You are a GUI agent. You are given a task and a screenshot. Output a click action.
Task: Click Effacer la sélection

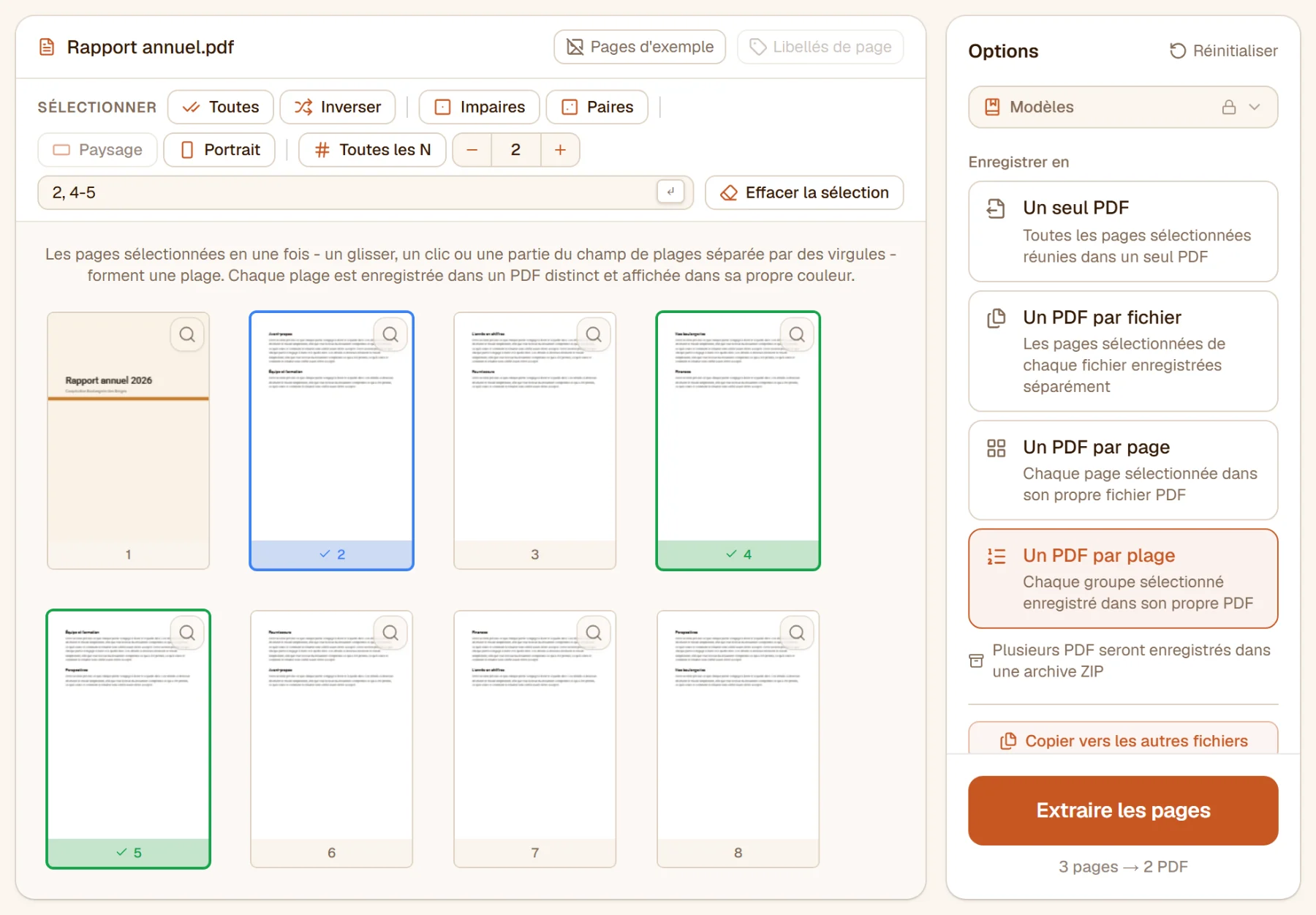804,192
